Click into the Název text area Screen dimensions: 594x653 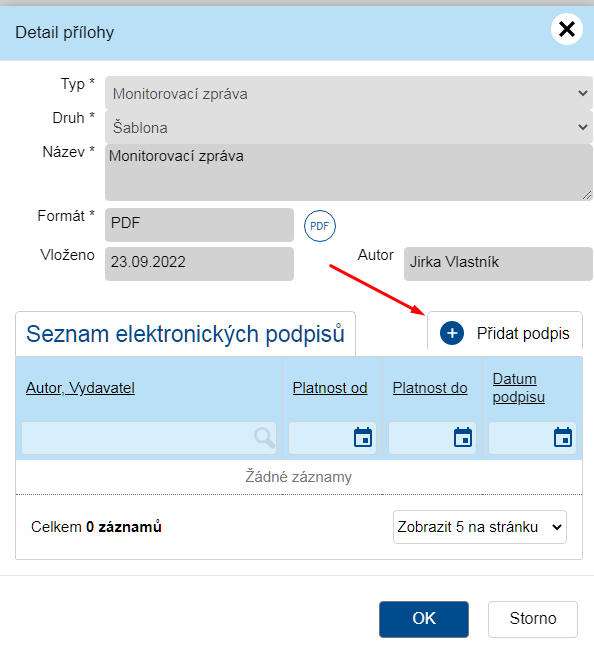coord(349,172)
